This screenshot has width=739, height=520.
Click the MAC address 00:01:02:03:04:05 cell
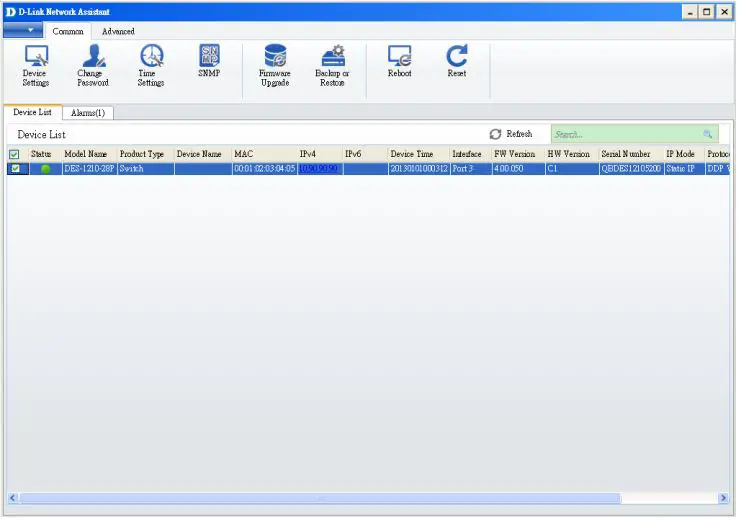[265, 169]
